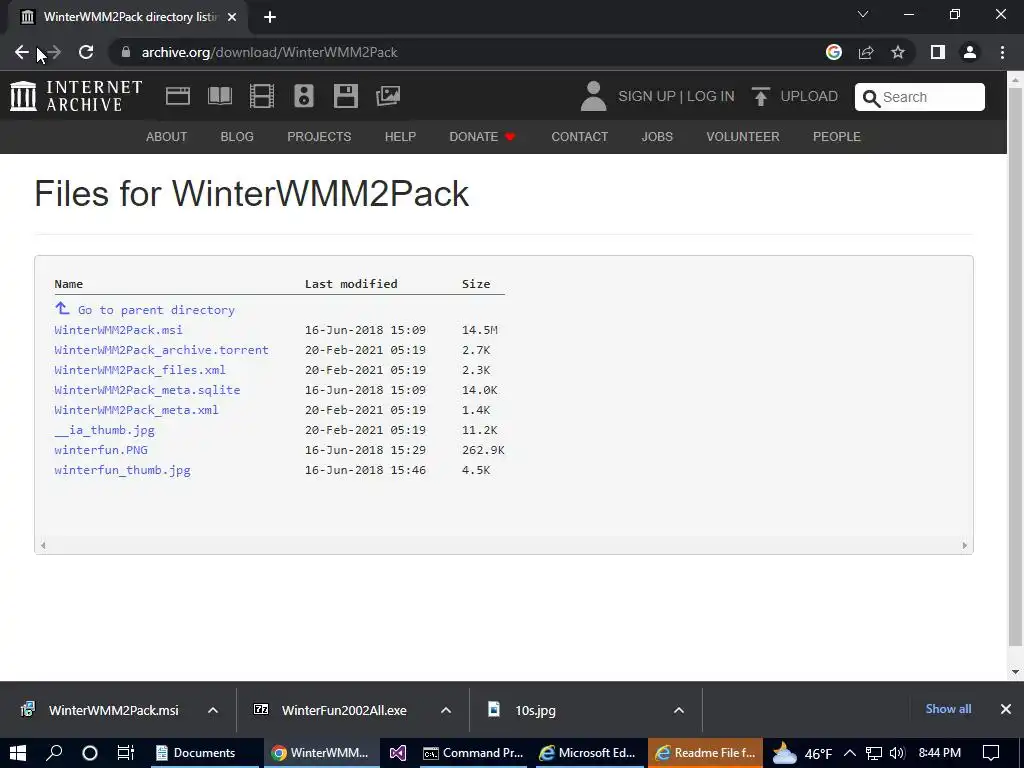Expand options for WinterWMM2Pack.msi download
The width and height of the screenshot is (1024, 768).
pos(212,710)
